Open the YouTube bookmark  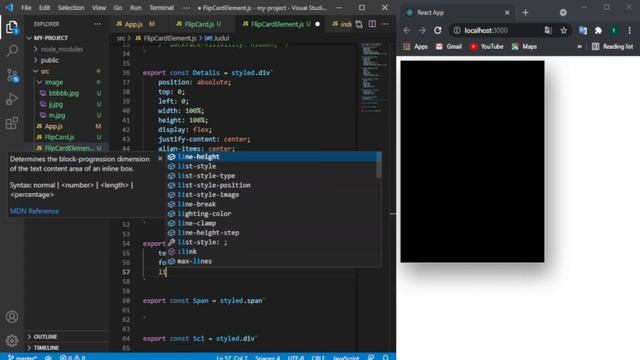486,47
